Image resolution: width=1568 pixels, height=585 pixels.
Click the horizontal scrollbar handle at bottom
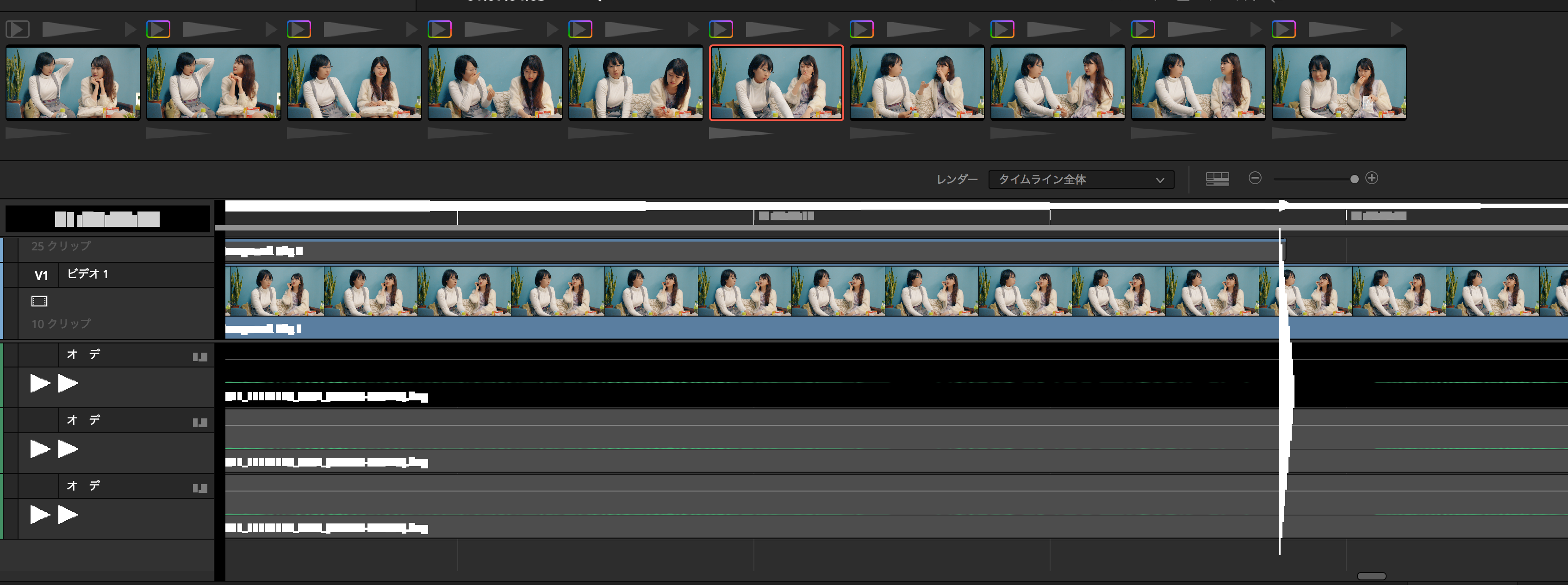click(x=1371, y=576)
